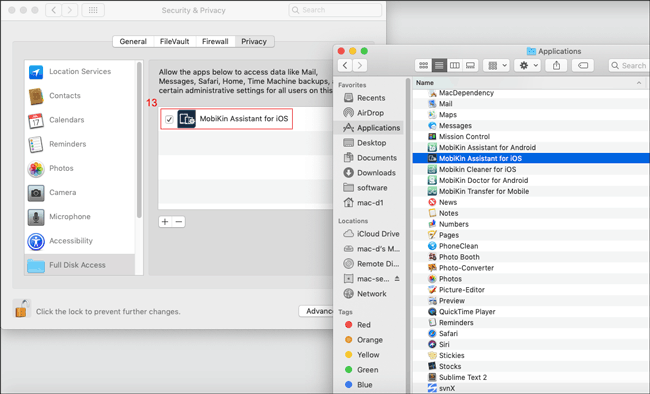The image size is (650, 394).
Task: Switch Finder to icon view
Action: (x=423, y=65)
